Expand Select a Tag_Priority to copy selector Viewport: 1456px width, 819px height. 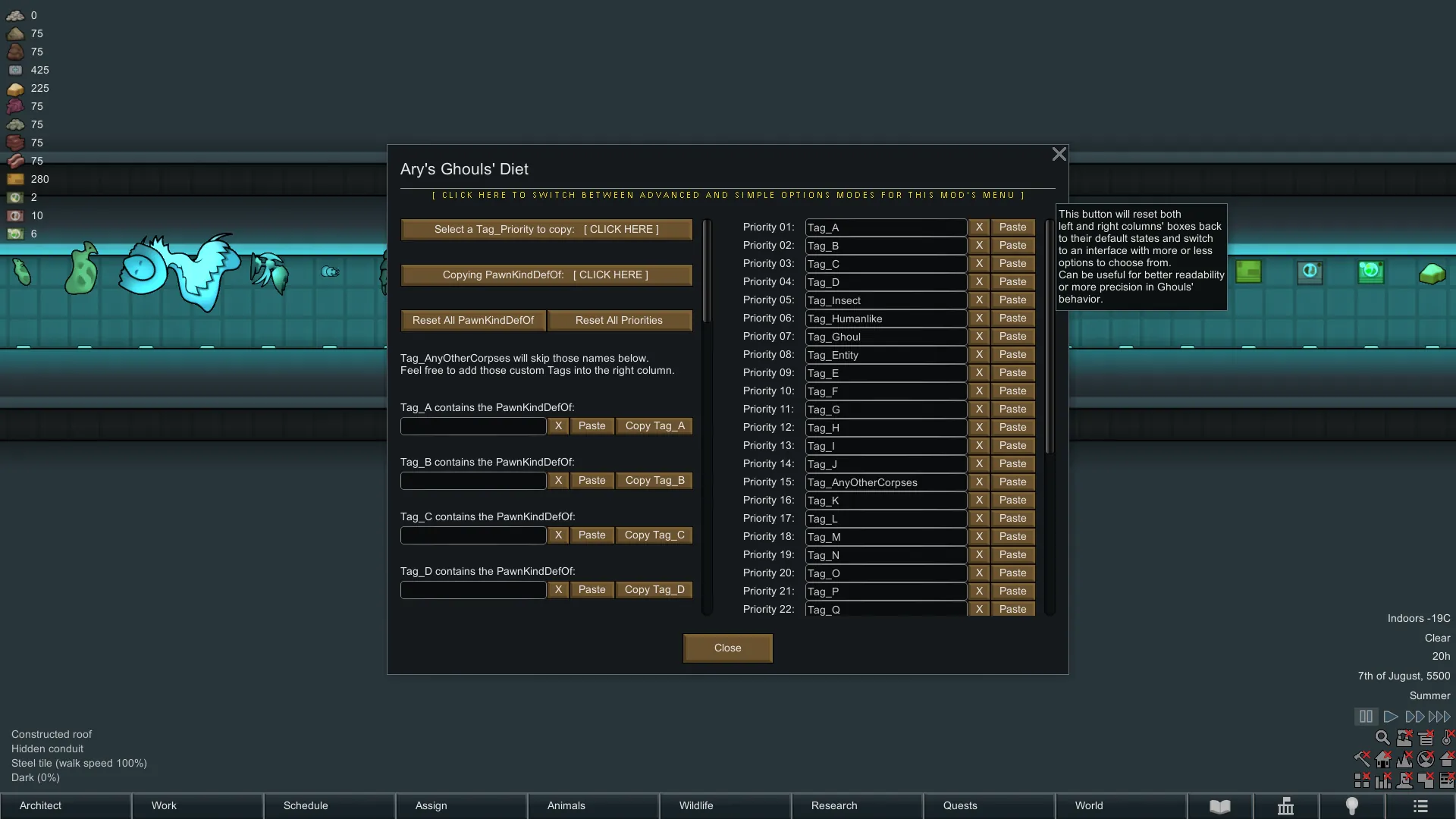[x=546, y=230]
